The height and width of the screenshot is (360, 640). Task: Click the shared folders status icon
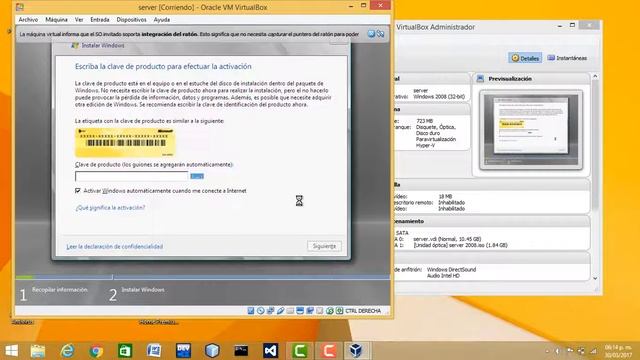point(290,311)
